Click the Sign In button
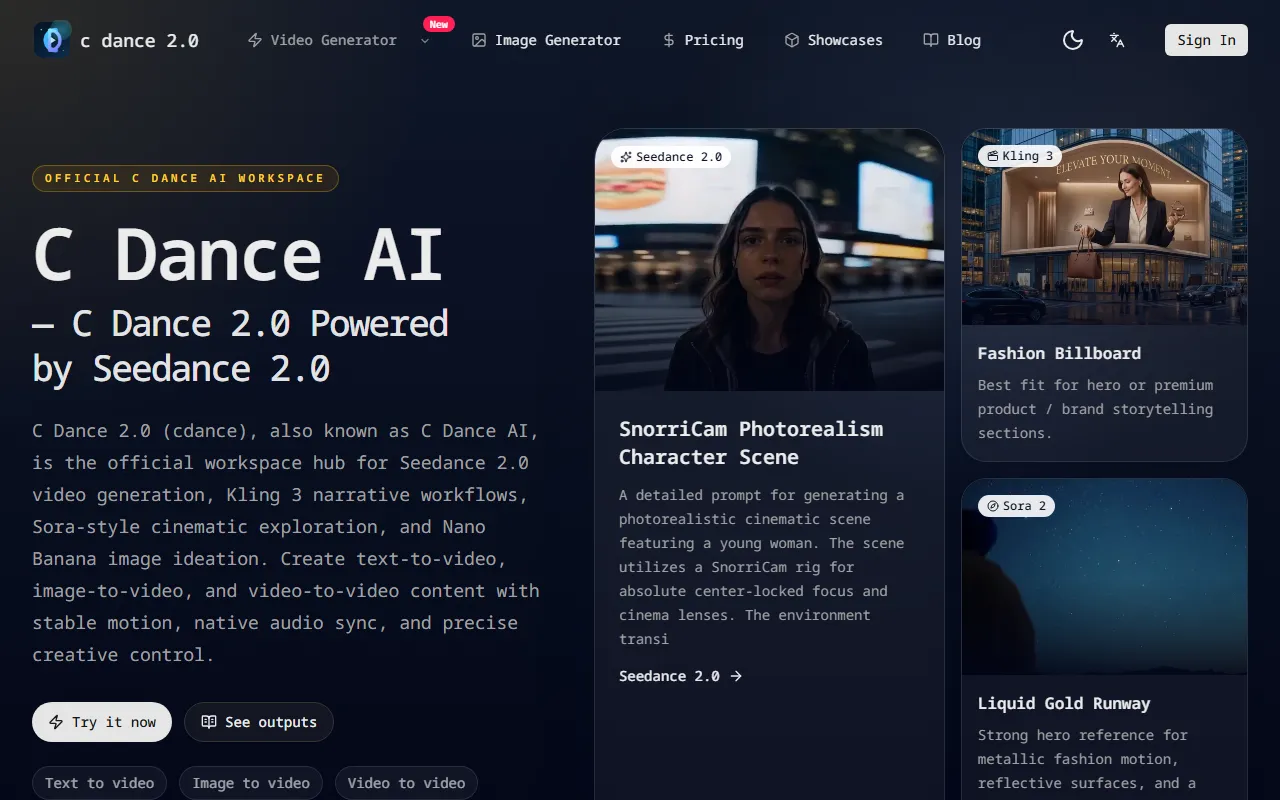Screen dimensions: 1280x800 point(1206,40)
